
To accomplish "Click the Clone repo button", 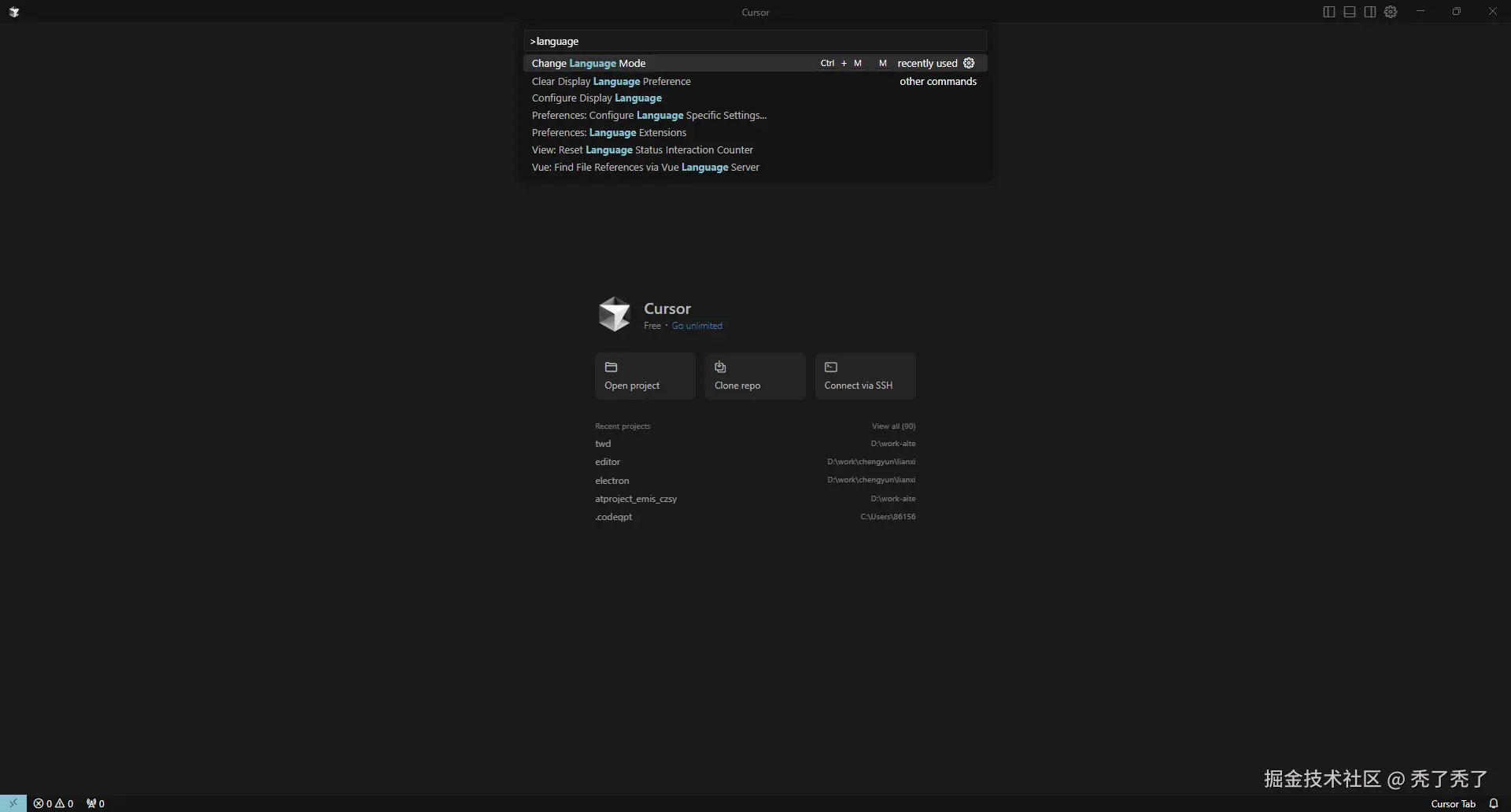I will 755,376.
